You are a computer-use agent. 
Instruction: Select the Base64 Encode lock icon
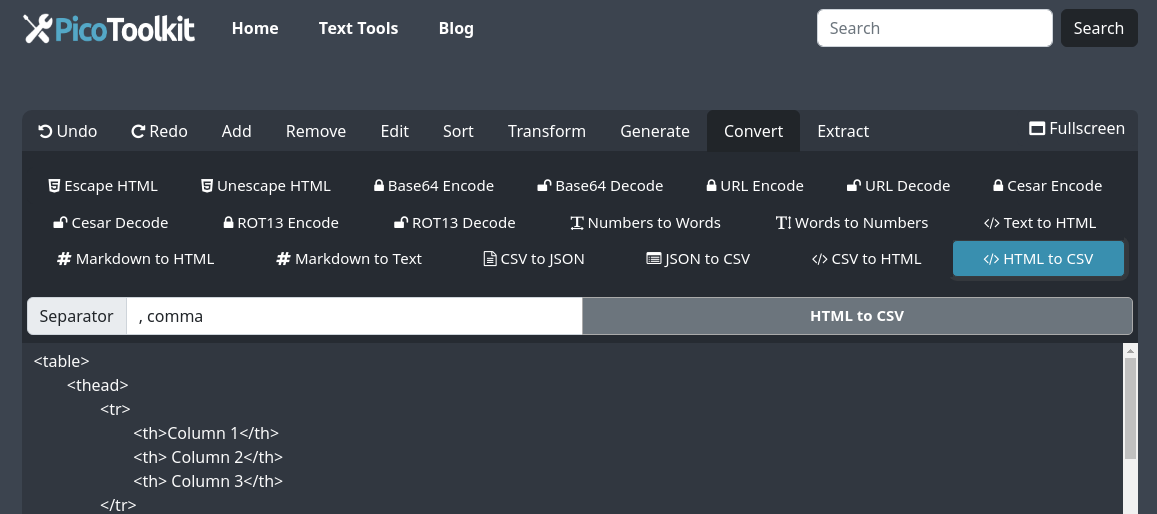tap(379, 186)
